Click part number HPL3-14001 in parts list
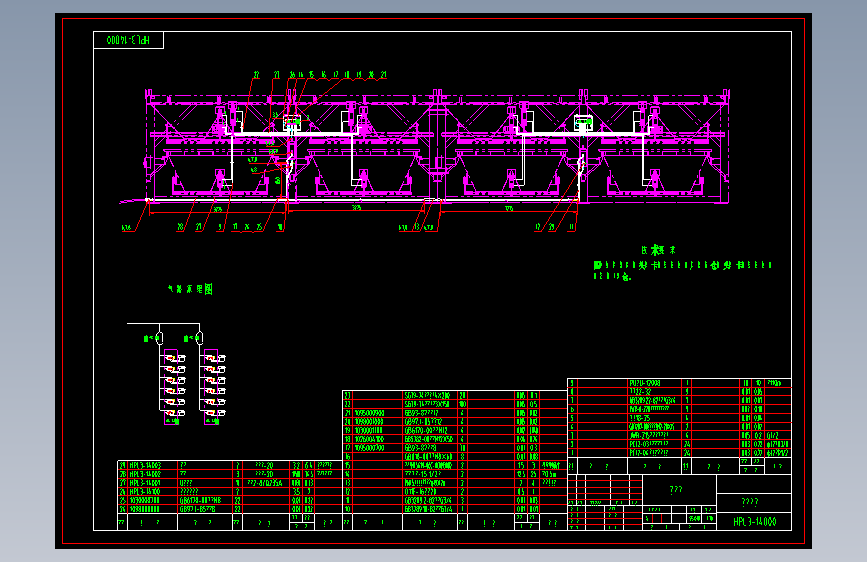Image resolution: width=867 pixels, height=562 pixels. pyautogui.click(x=145, y=483)
